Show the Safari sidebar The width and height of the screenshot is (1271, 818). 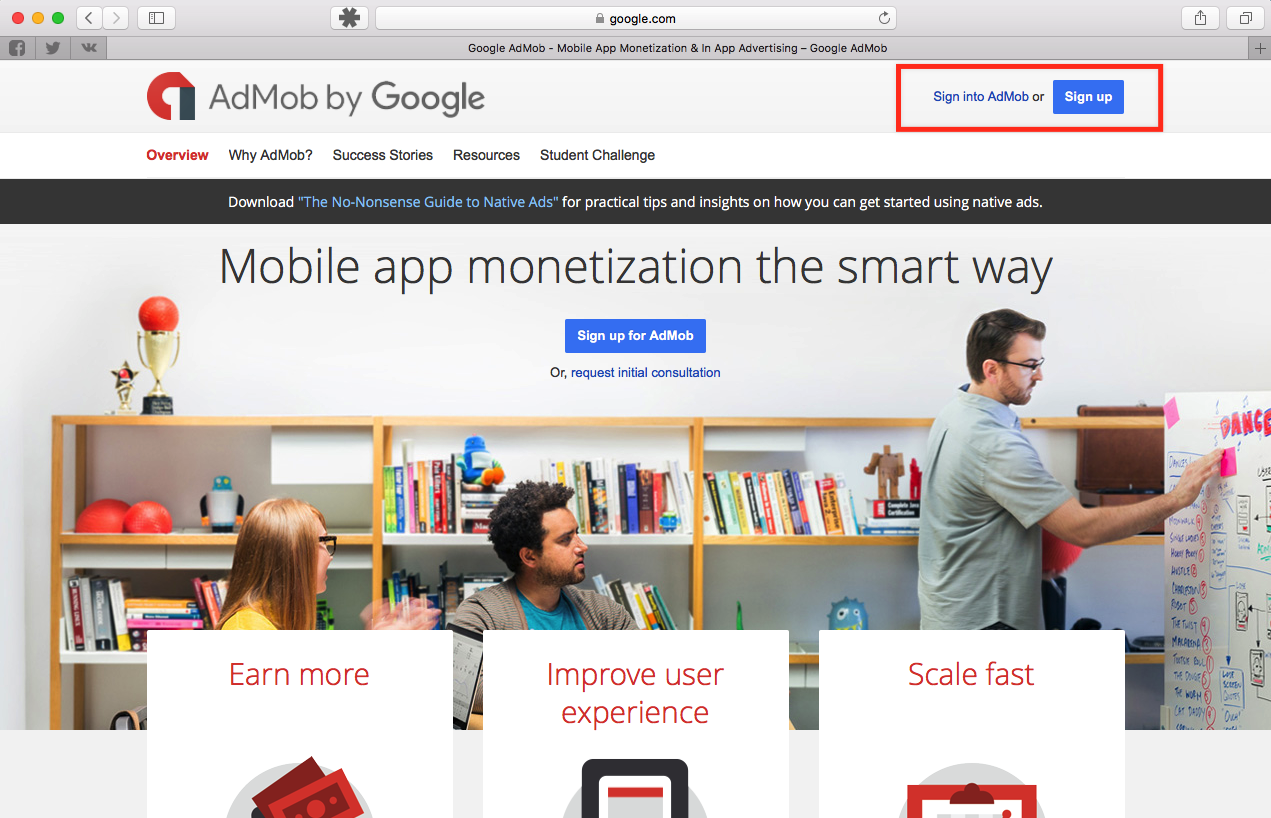pyautogui.click(x=156, y=17)
